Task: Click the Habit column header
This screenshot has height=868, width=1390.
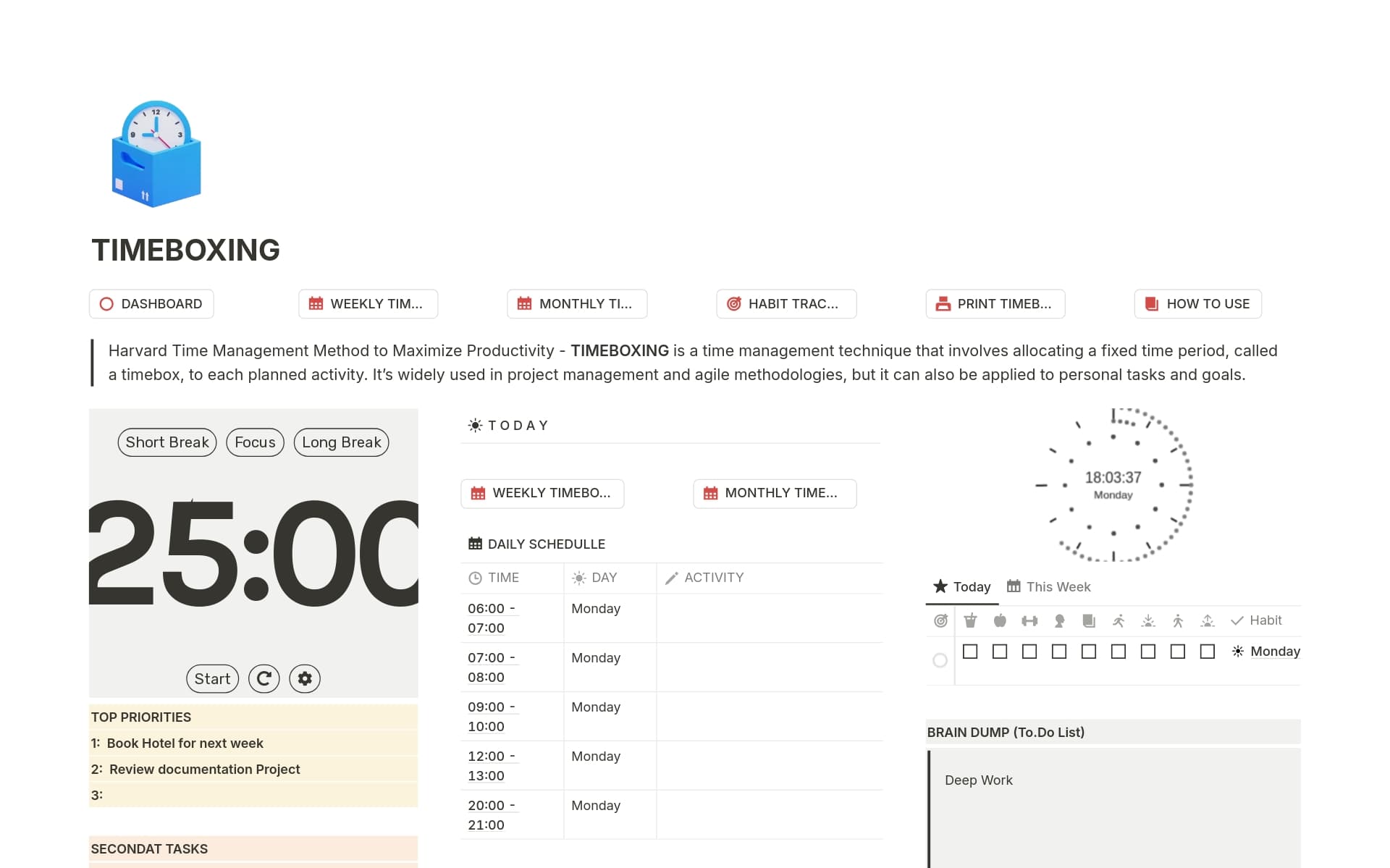Action: click(1256, 620)
